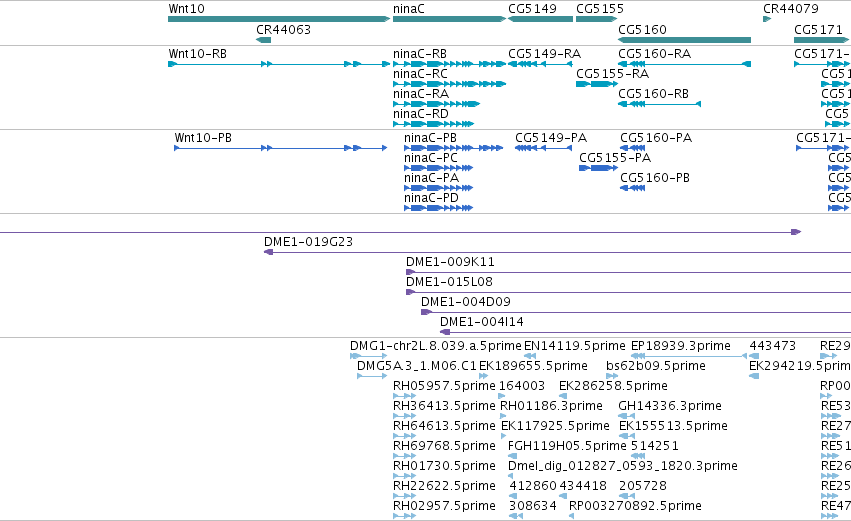Viewport: 851px width, 521px height.
Task: Select EST DMG5A.3_1.M06.C1
Action: pyautogui.click(x=372, y=376)
